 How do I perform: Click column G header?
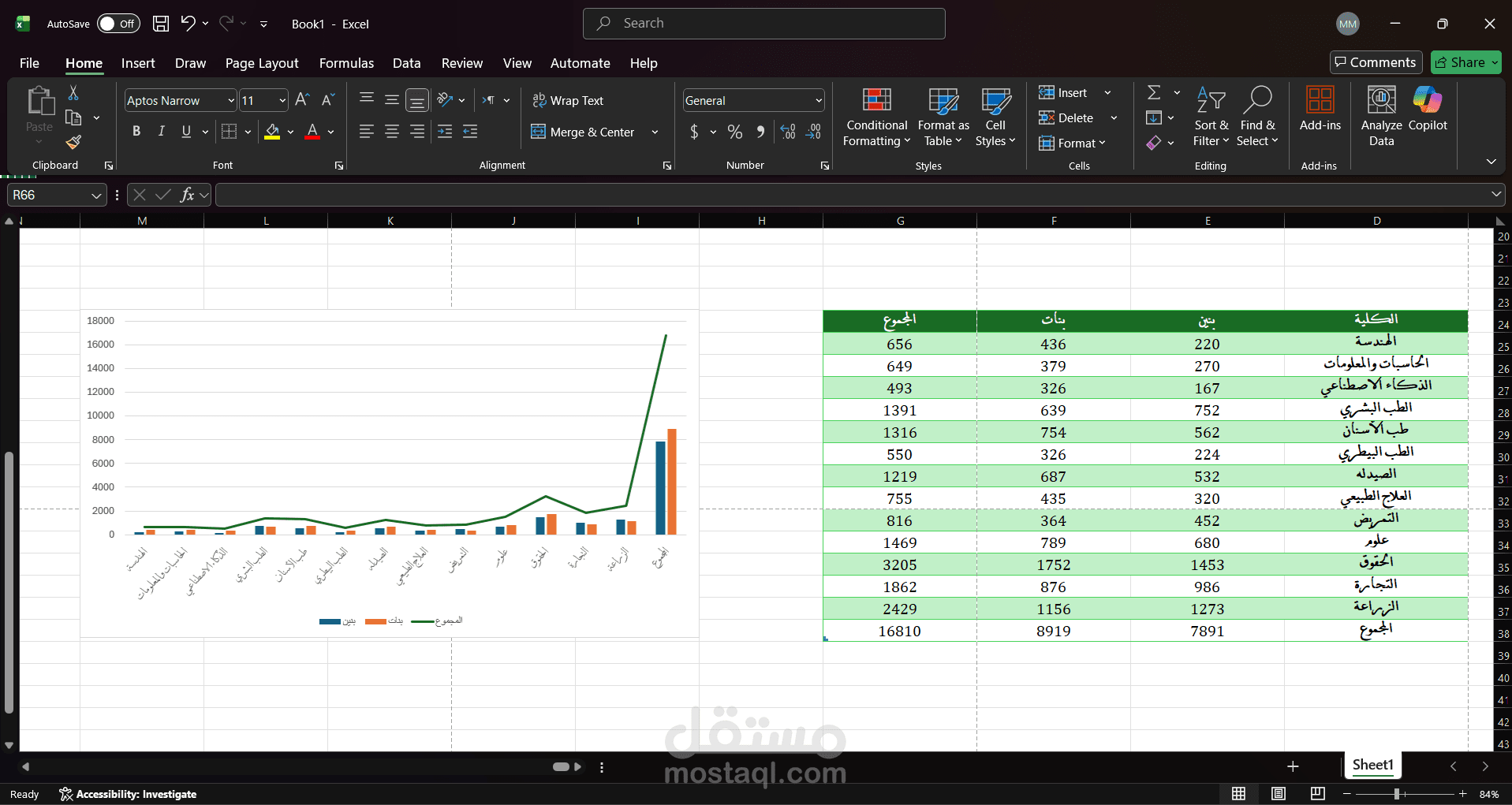(x=900, y=221)
